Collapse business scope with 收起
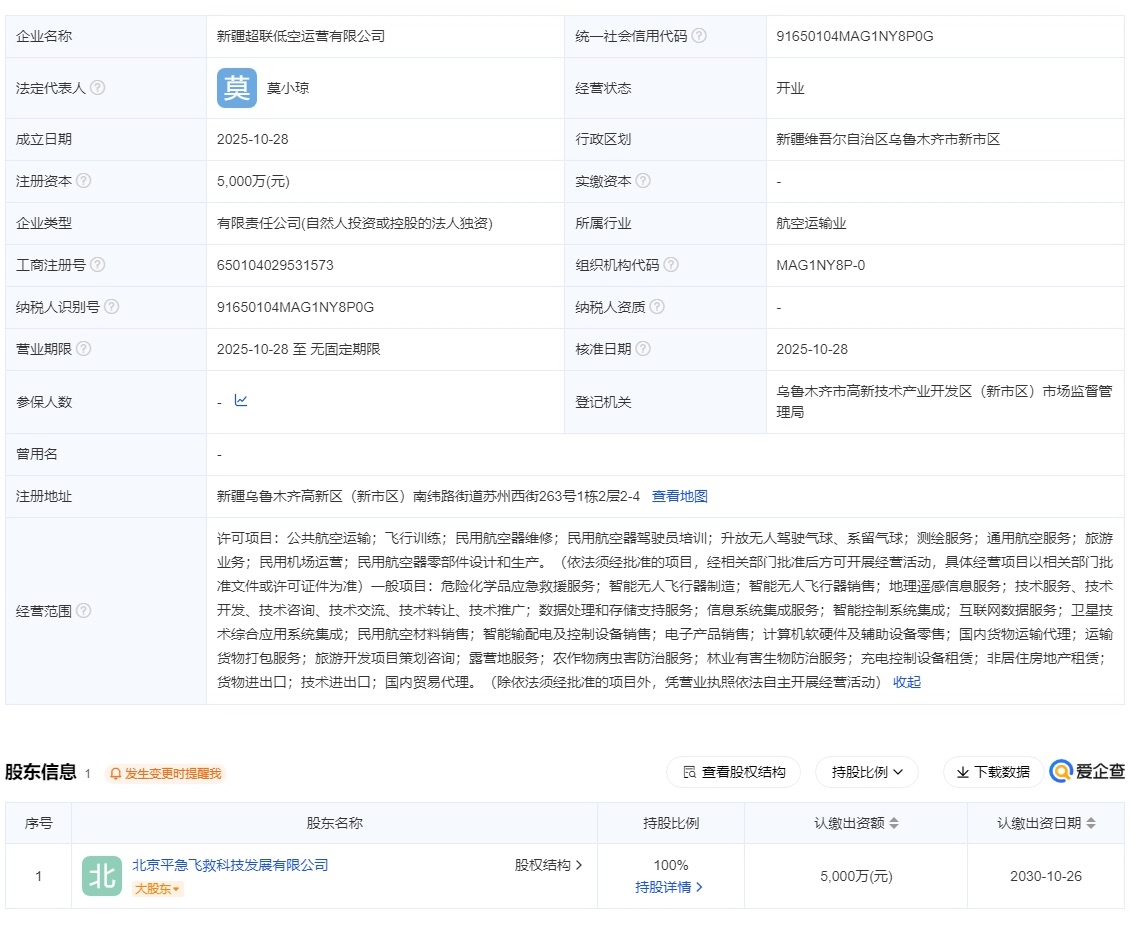The width and height of the screenshot is (1141, 943). (905, 682)
